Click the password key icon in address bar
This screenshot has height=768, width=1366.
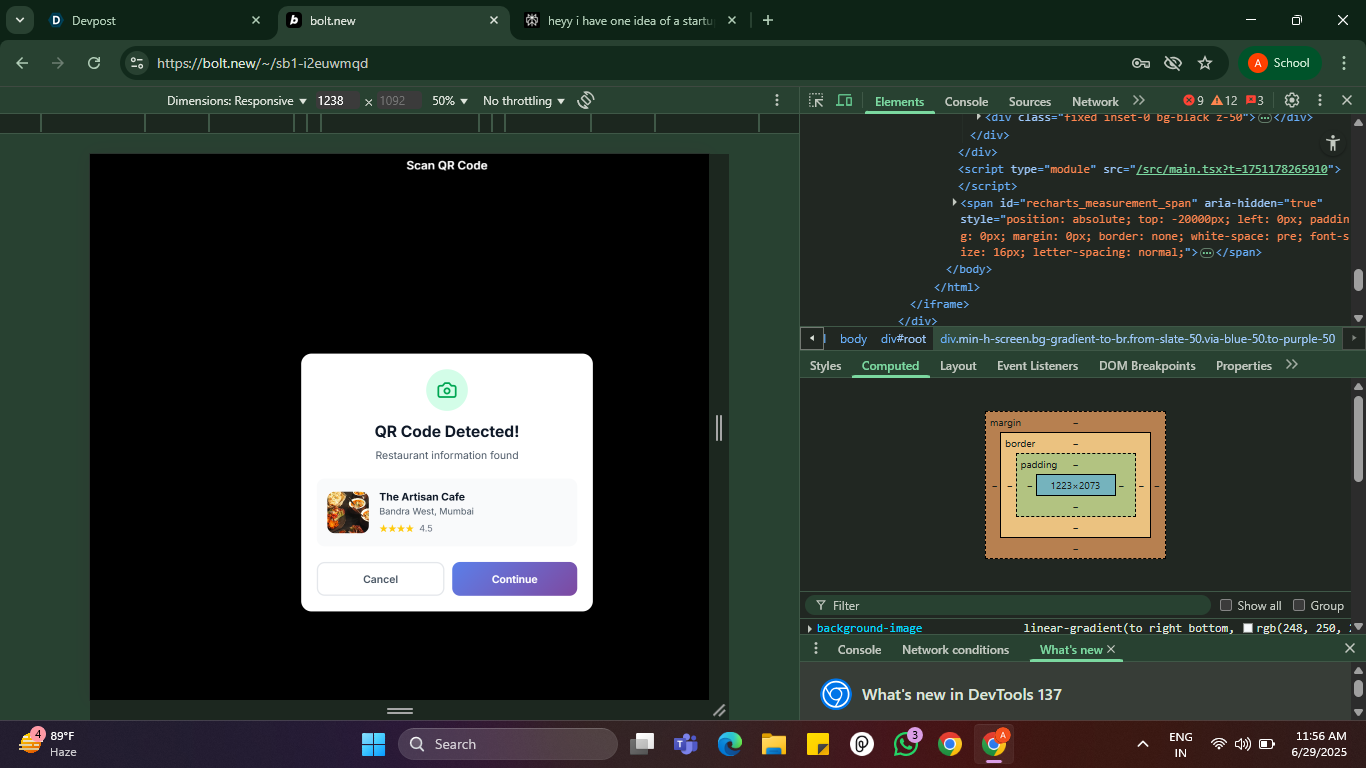pos(1140,63)
